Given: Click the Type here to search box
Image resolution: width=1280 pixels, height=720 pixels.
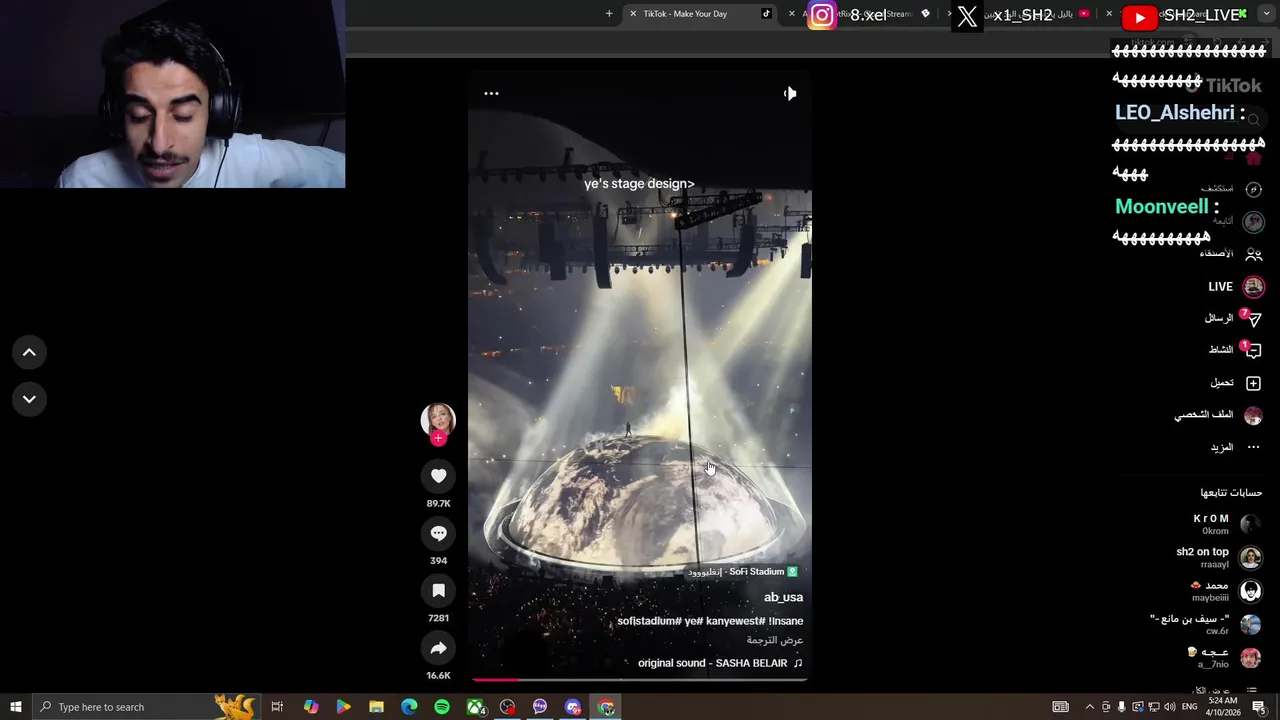Looking at the screenshot, I should (145, 707).
